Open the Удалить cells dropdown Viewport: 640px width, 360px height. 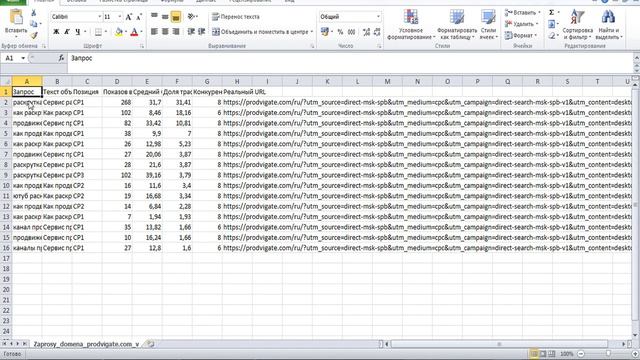click(521, 24)
